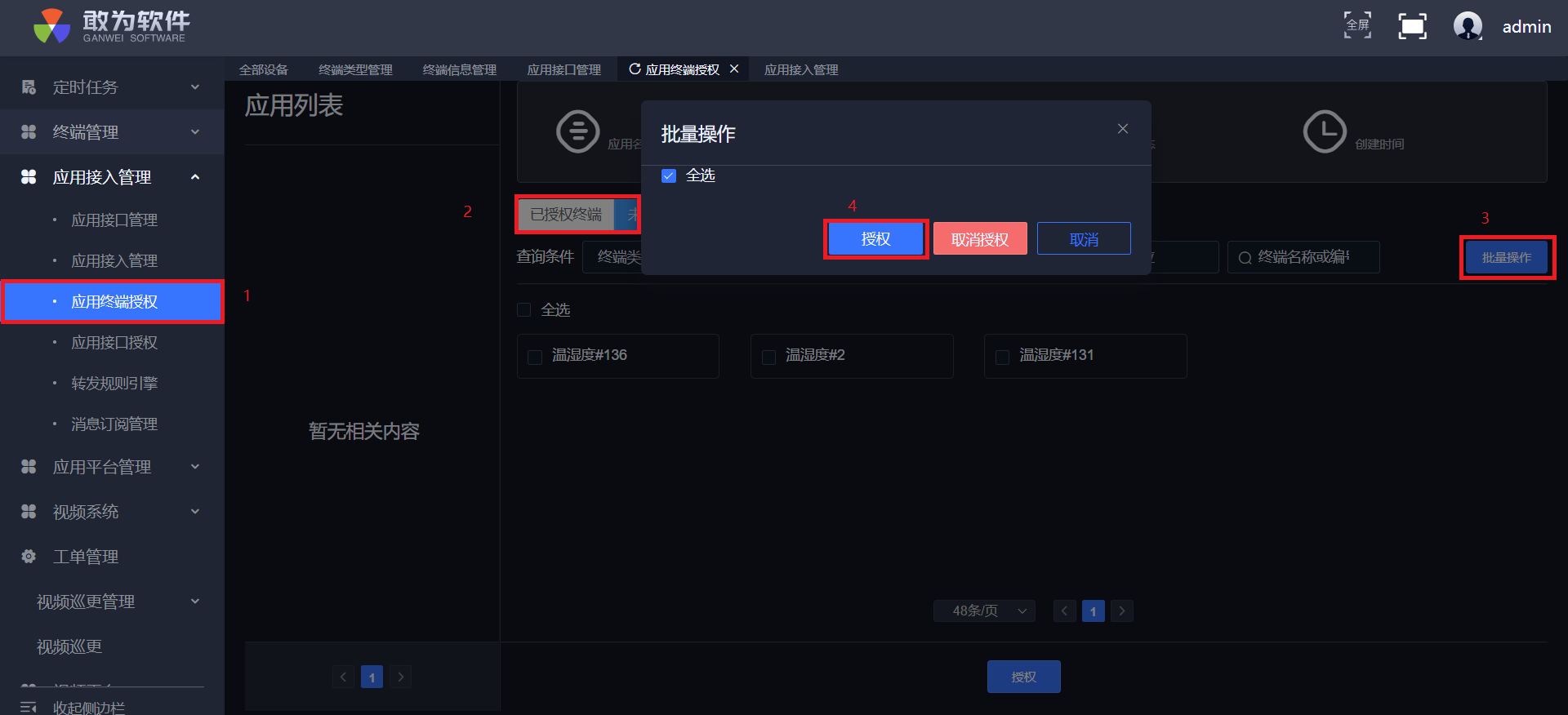Open 应用接口授权 in the sidebar
The image size is (1568, 715).
pyautogui.click(x=113, y=343)
